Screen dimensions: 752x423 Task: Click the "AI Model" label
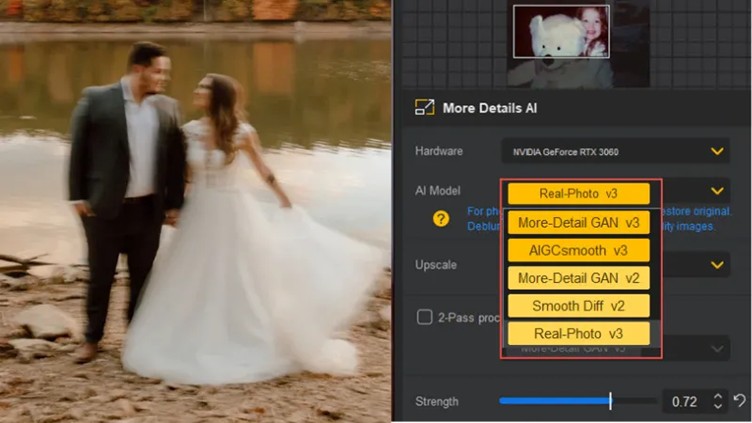(437, 191)
